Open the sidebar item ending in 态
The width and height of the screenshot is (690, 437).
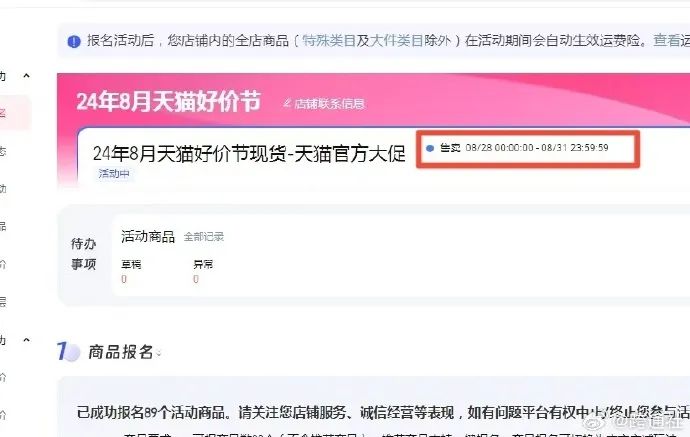pos(3,151)
